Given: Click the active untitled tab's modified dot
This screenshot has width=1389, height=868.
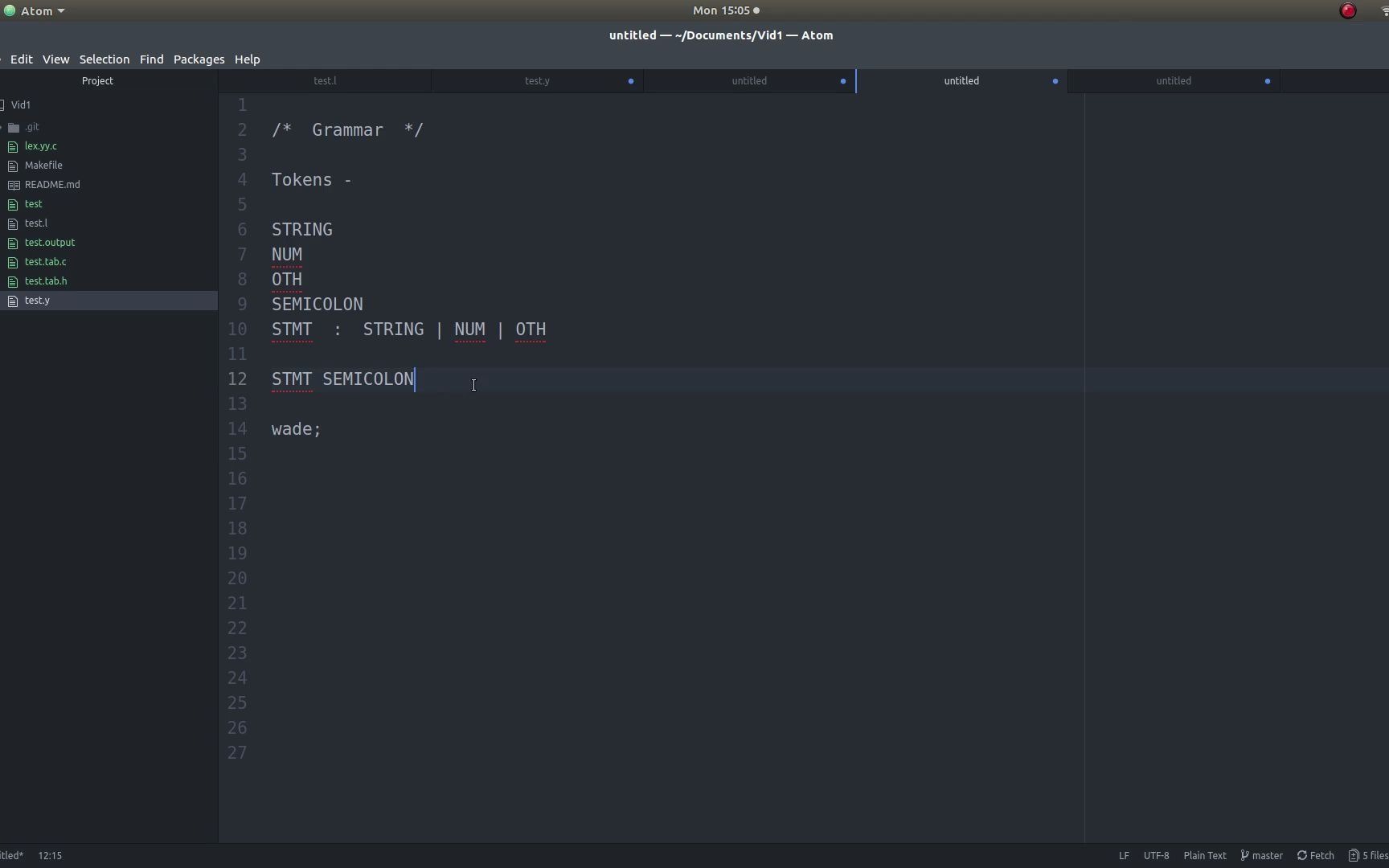Looking at the screenshot, I should 1055,81.
